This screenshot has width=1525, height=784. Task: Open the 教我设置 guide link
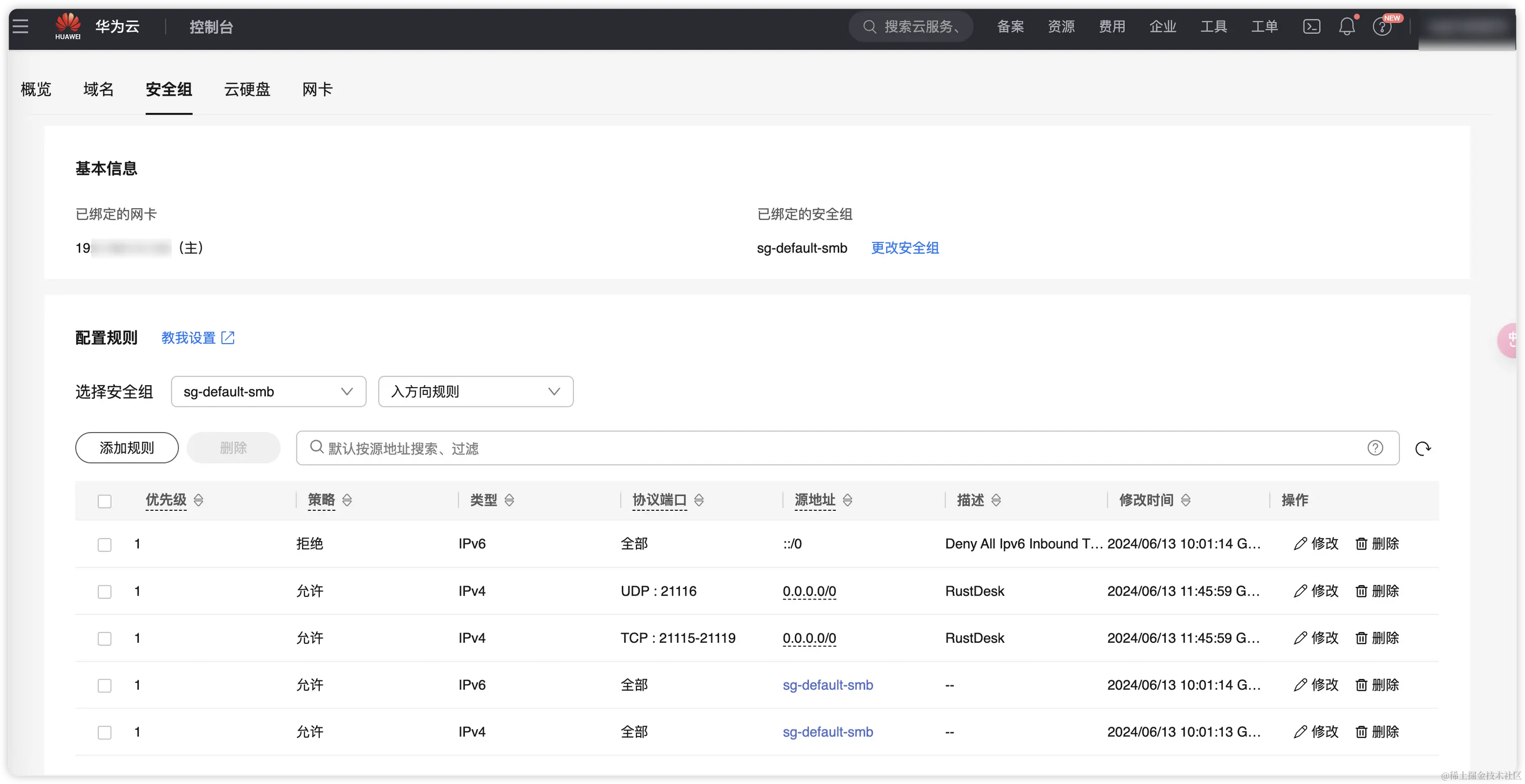[x=188, y=338]
